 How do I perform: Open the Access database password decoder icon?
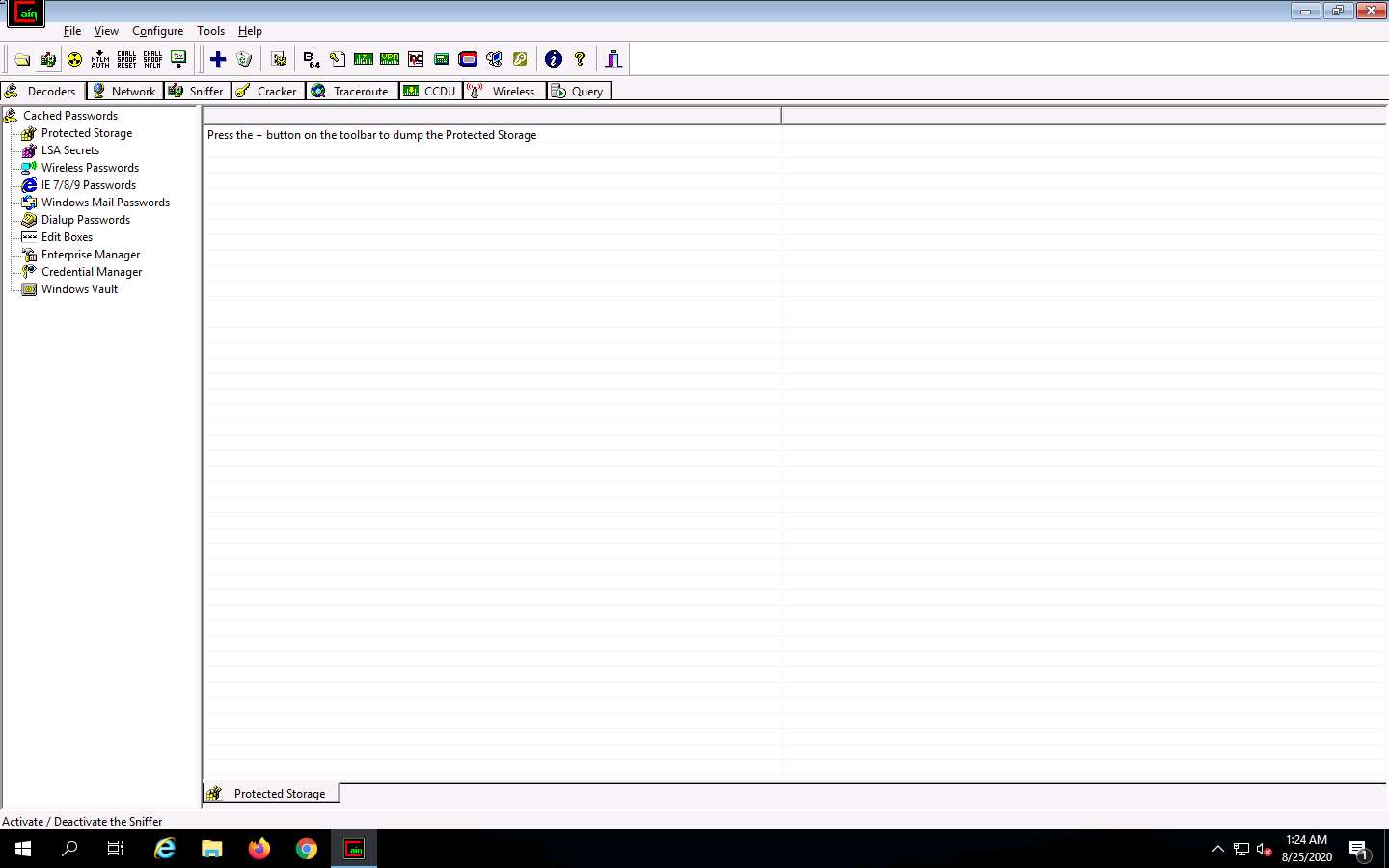pos(338,60)
